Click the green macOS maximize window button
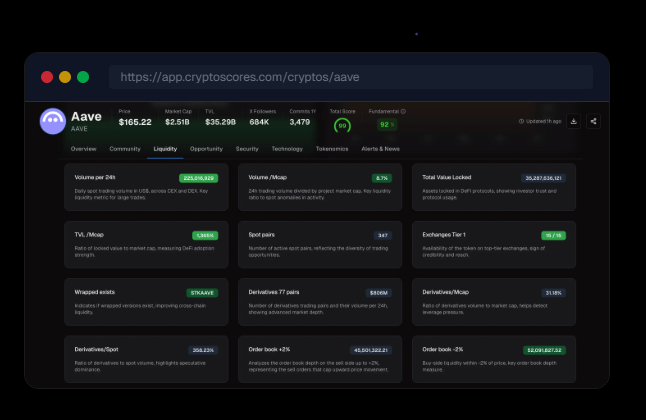Viewport: 646px width, 420px height. coord(83,77)
